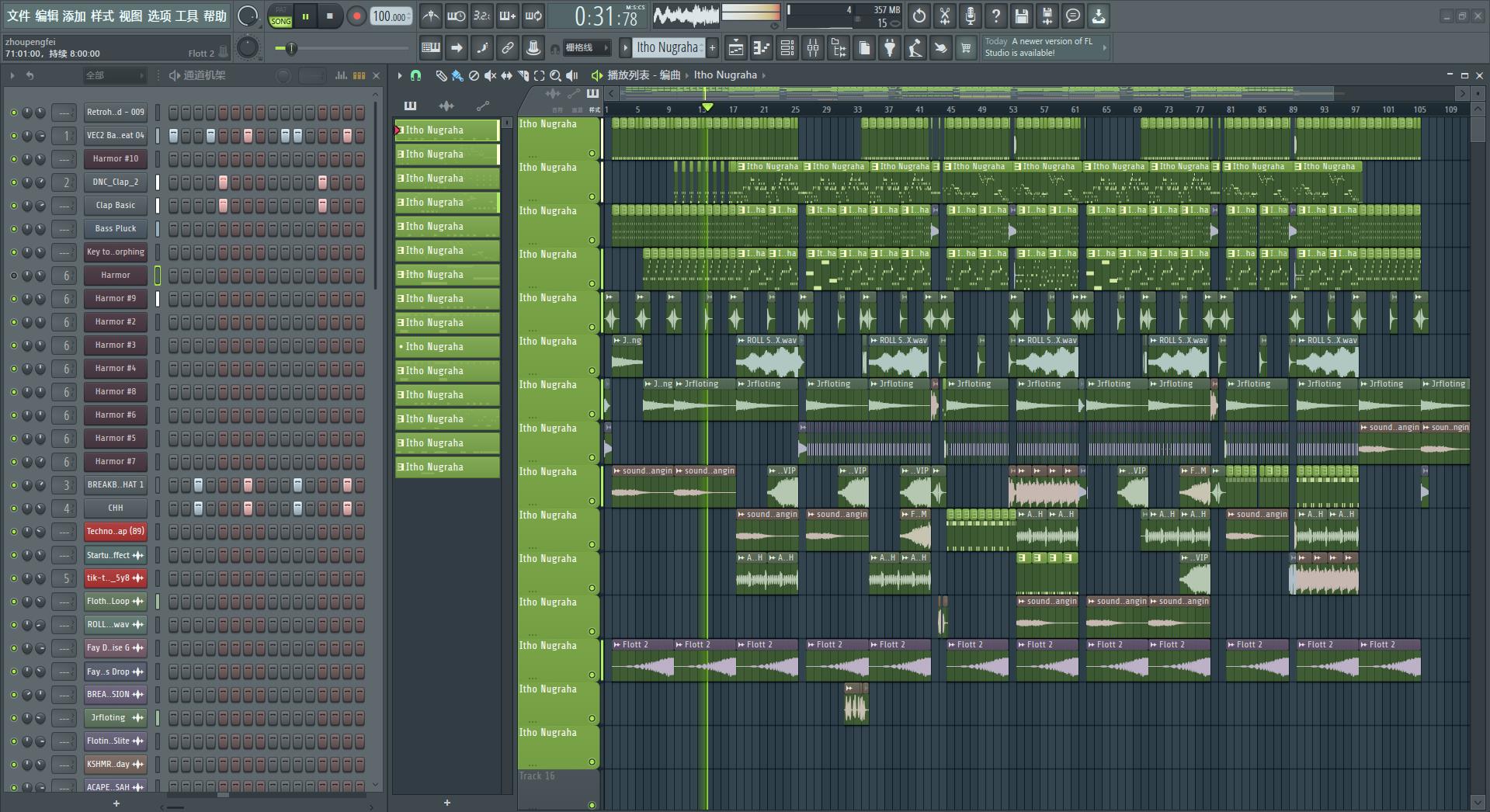This screenshot has height=812, width=1490.
Task: Open the BREAKB..HAT 1 channel button
Action: (115, 485)
